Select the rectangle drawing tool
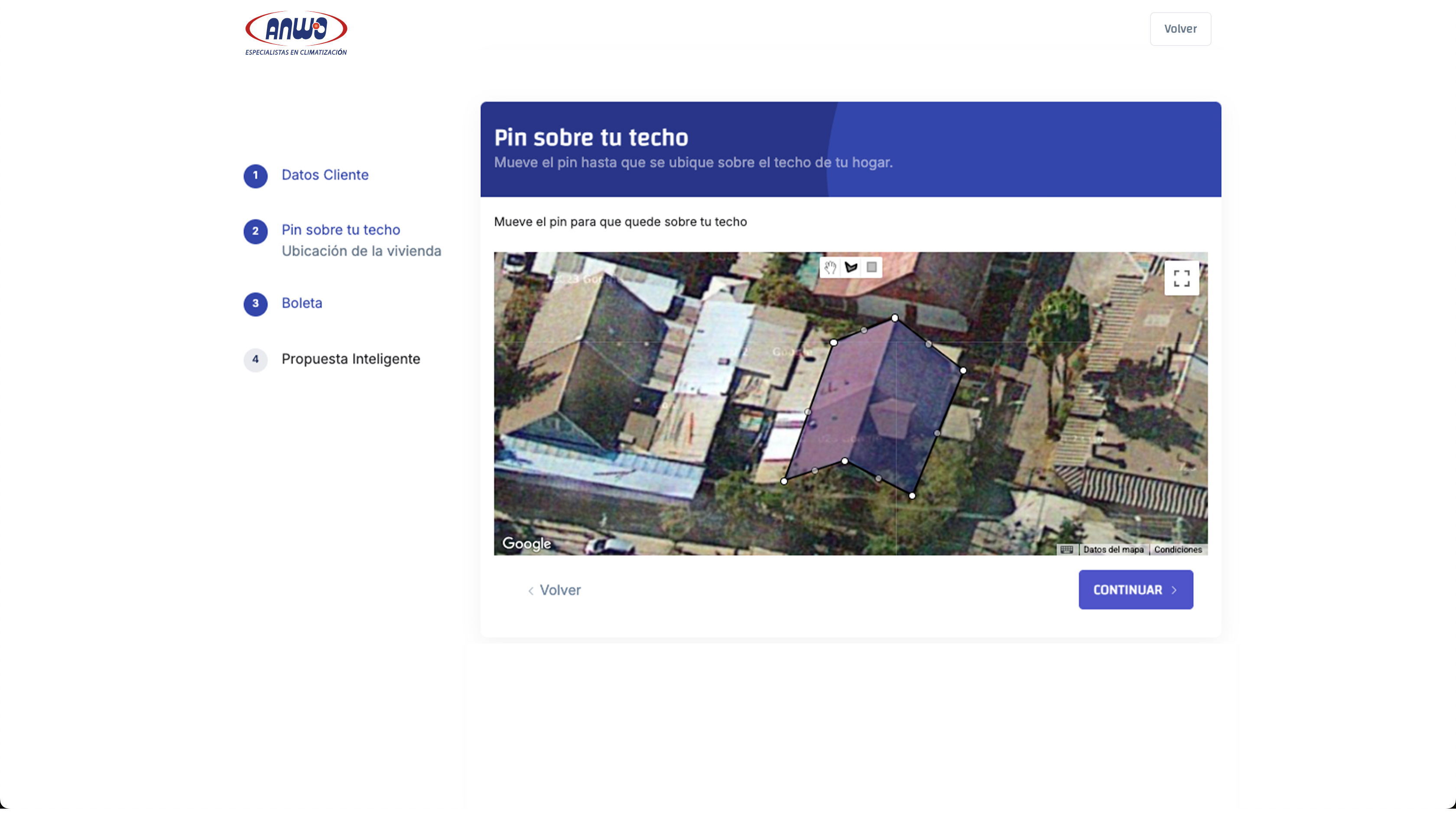 (871, 267)
